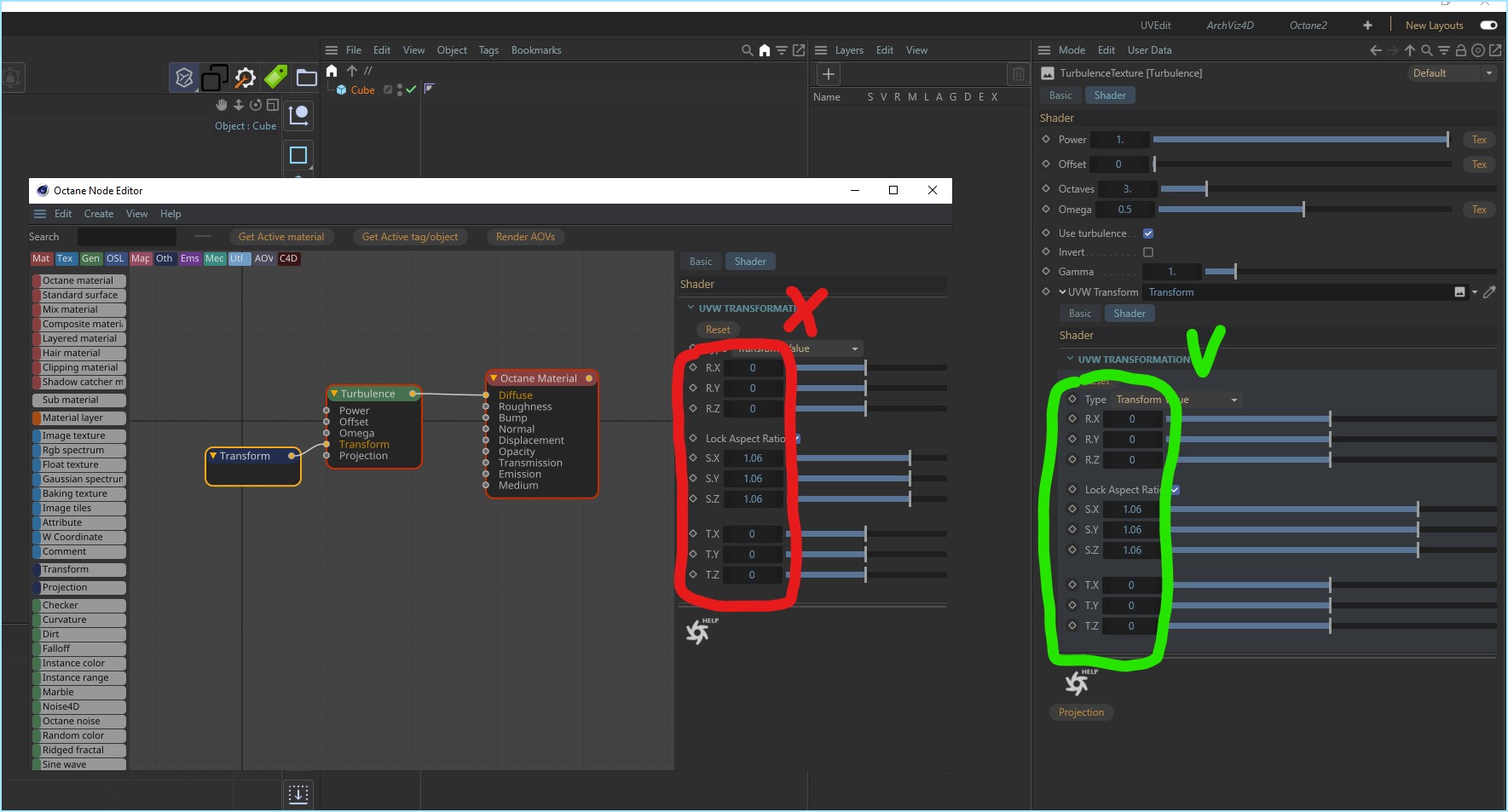This screenshot has width=1508, height=812.
Task: Collapse the Octane Material node
Action: [494, 377]
